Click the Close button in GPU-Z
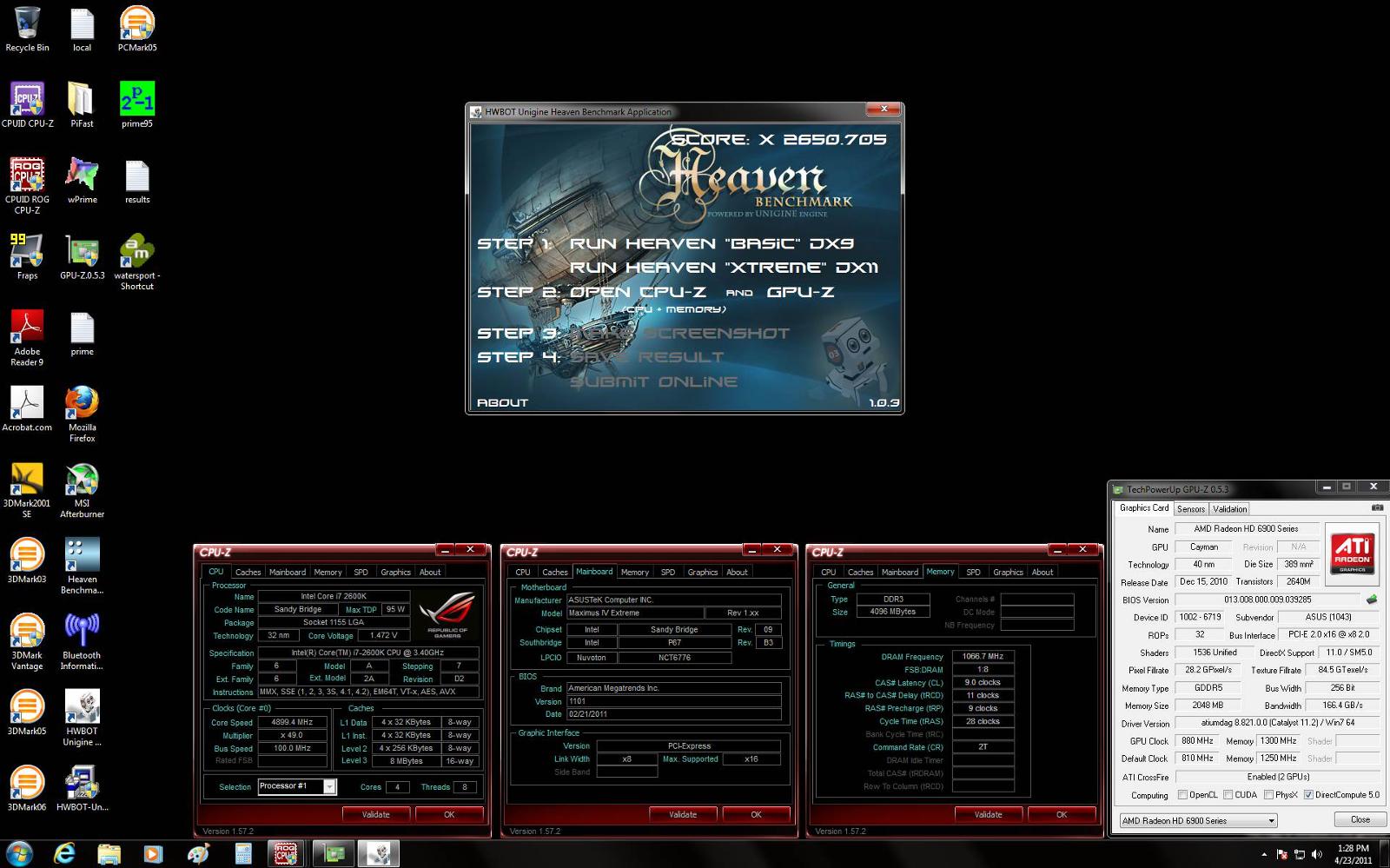This screenshot has height=868, width=1390. pos(1360,819)
